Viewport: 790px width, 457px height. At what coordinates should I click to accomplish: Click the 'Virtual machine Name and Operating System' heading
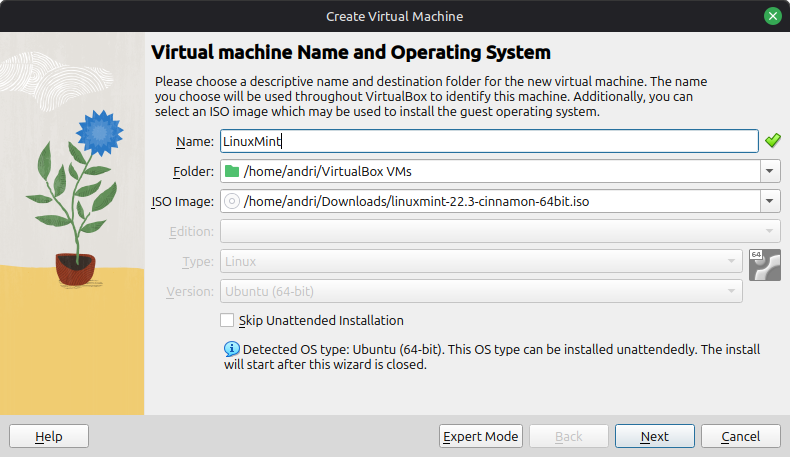click(351, 52)
